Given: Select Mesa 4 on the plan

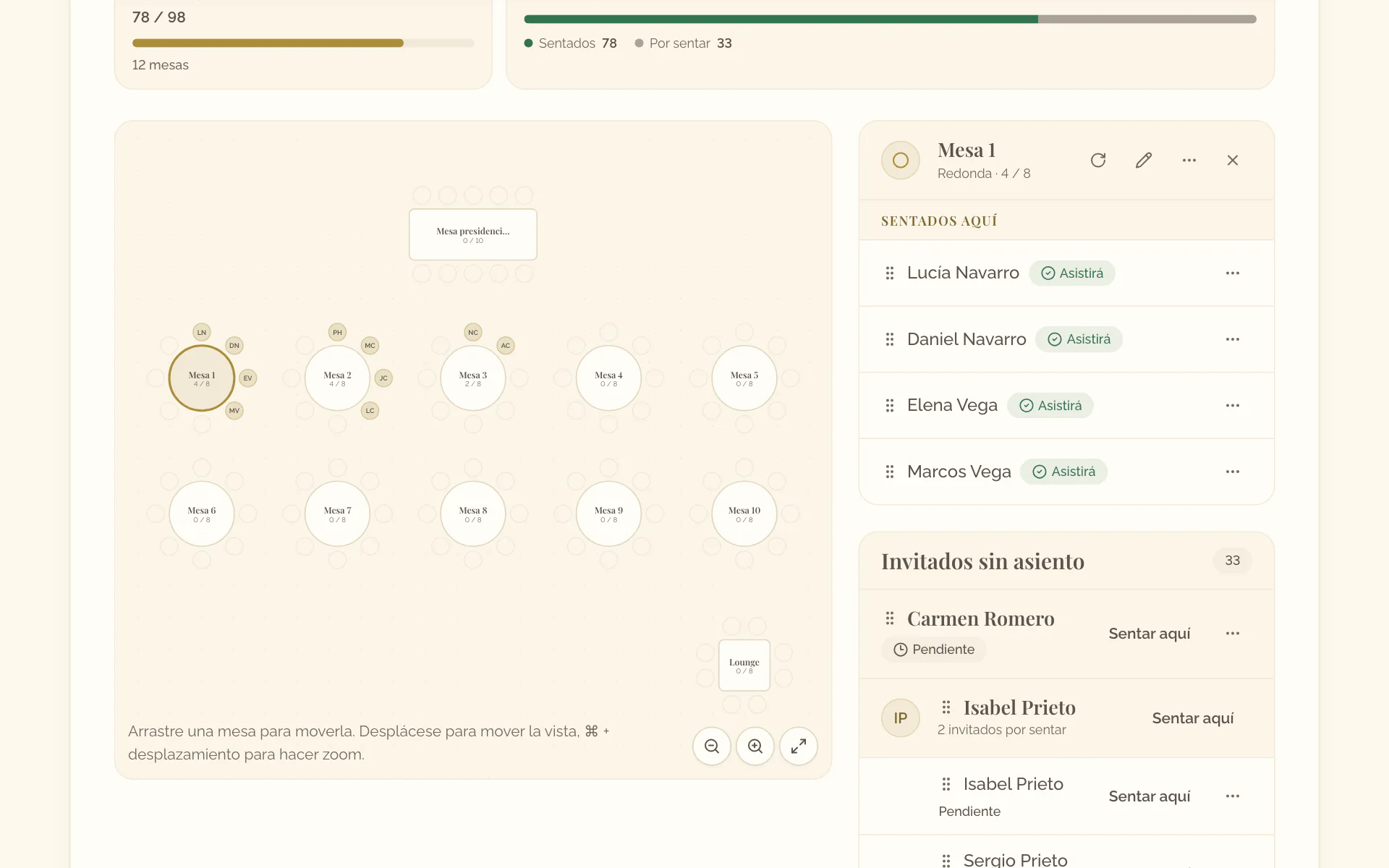Looking at the screenshot, I should [x=608, y=378].
